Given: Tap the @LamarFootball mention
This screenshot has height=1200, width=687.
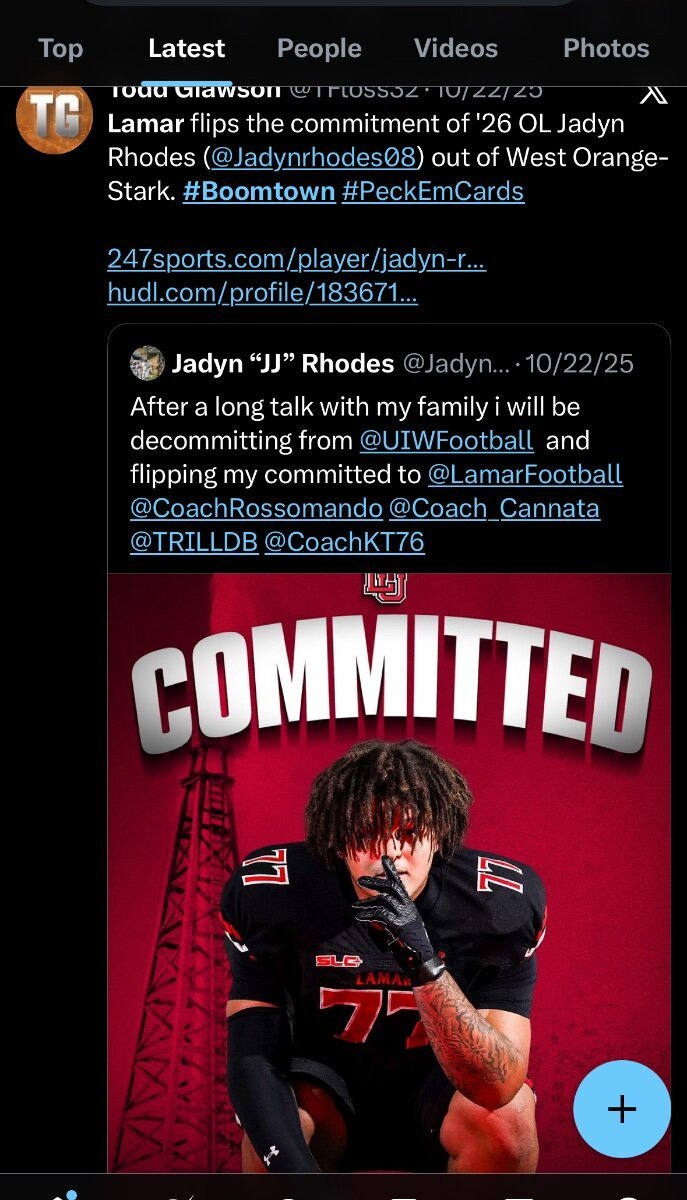Looking at the screenshot, I should (525, 474).
